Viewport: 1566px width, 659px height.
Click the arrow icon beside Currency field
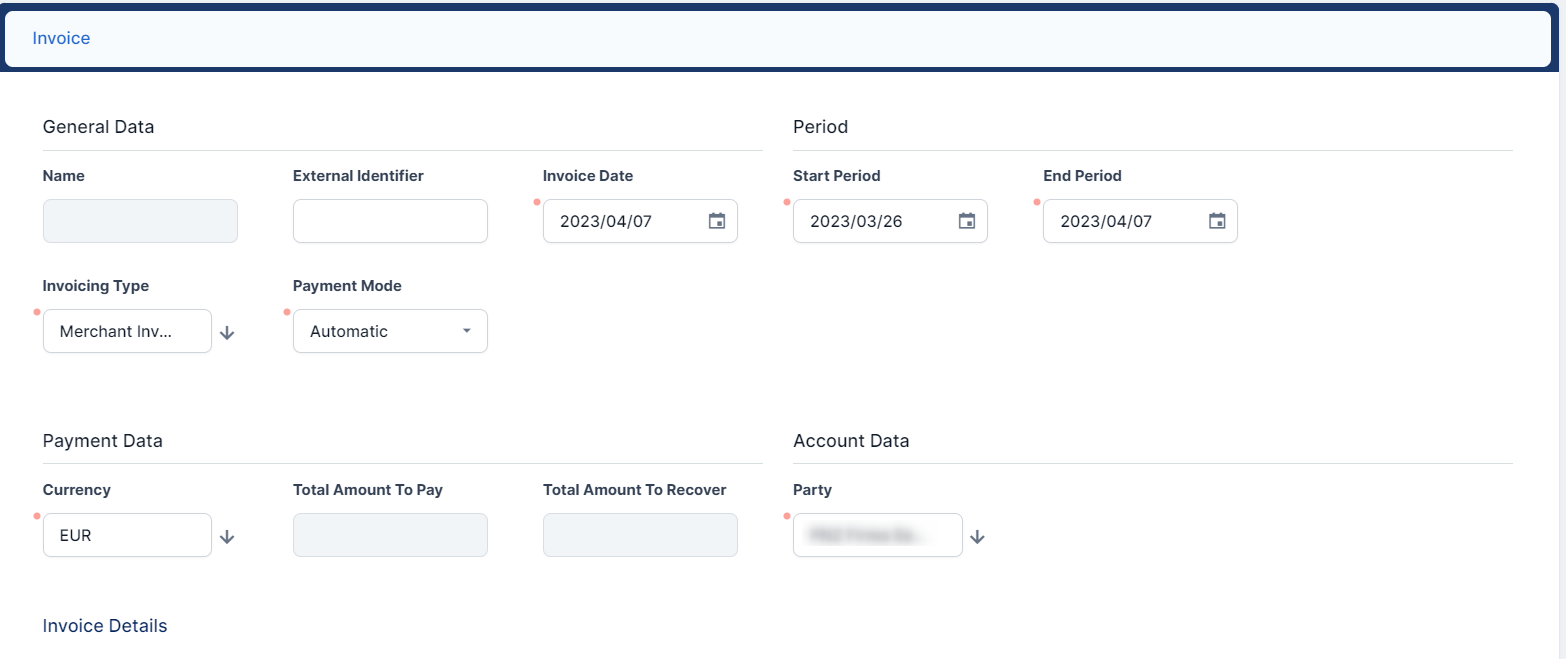(227, 536)
